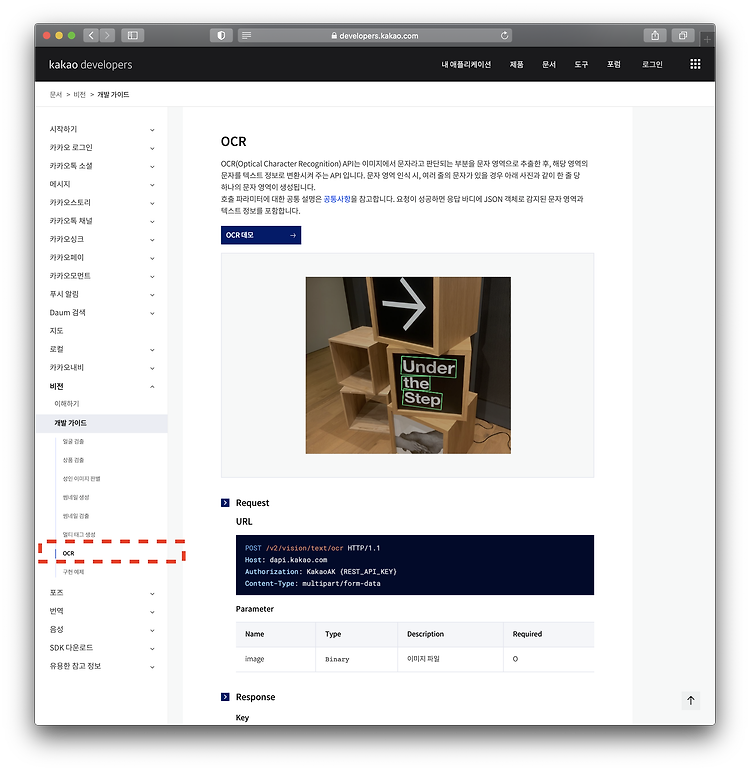Expand the 번역 section chevron
750x771 pixels.
click(x=152, y=612)
